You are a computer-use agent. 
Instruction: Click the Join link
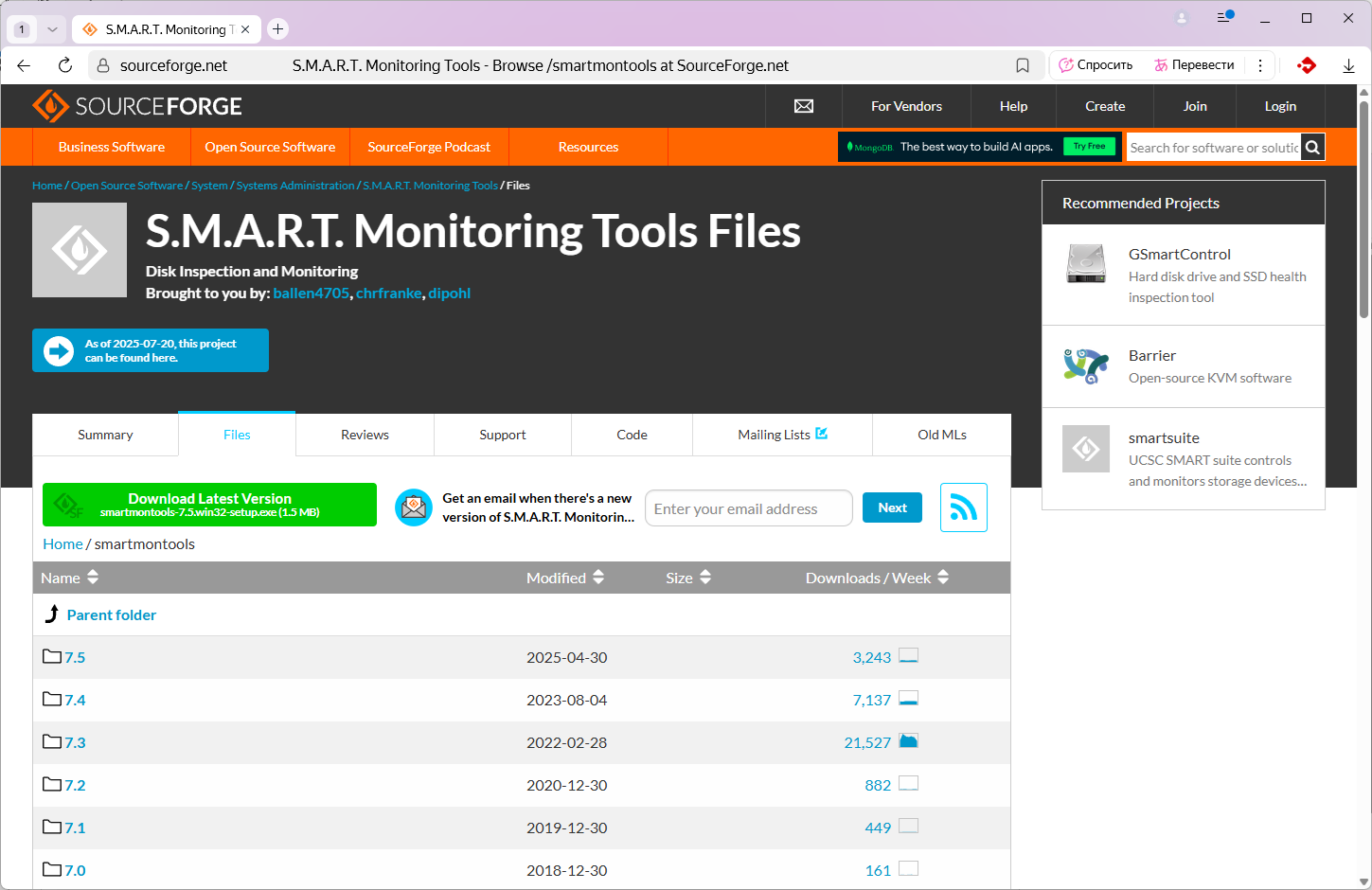(1195, 106)
